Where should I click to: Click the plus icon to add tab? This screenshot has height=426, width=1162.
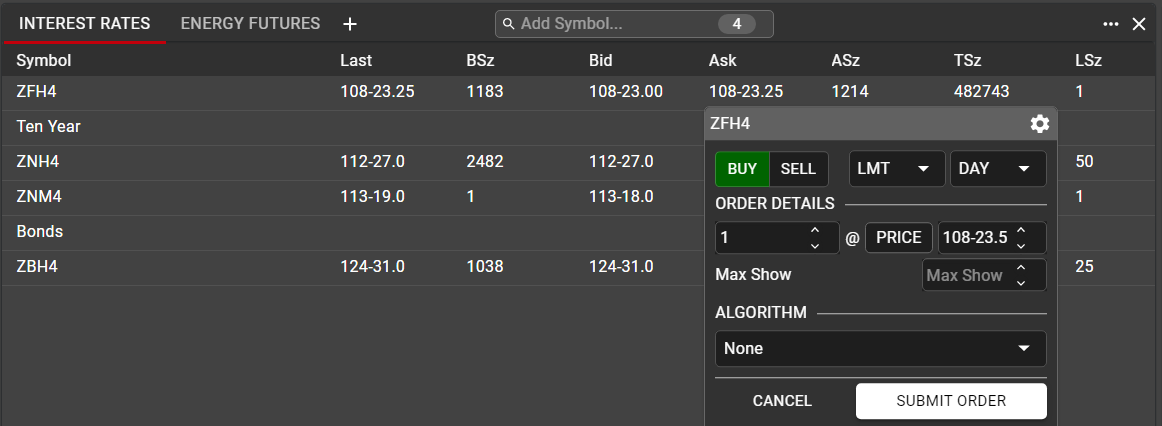349,24
